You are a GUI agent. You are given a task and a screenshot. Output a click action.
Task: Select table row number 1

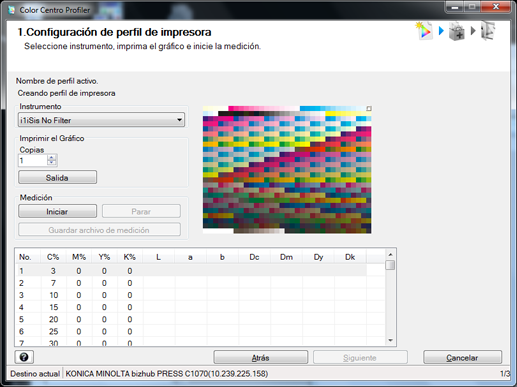coord(192,271)
